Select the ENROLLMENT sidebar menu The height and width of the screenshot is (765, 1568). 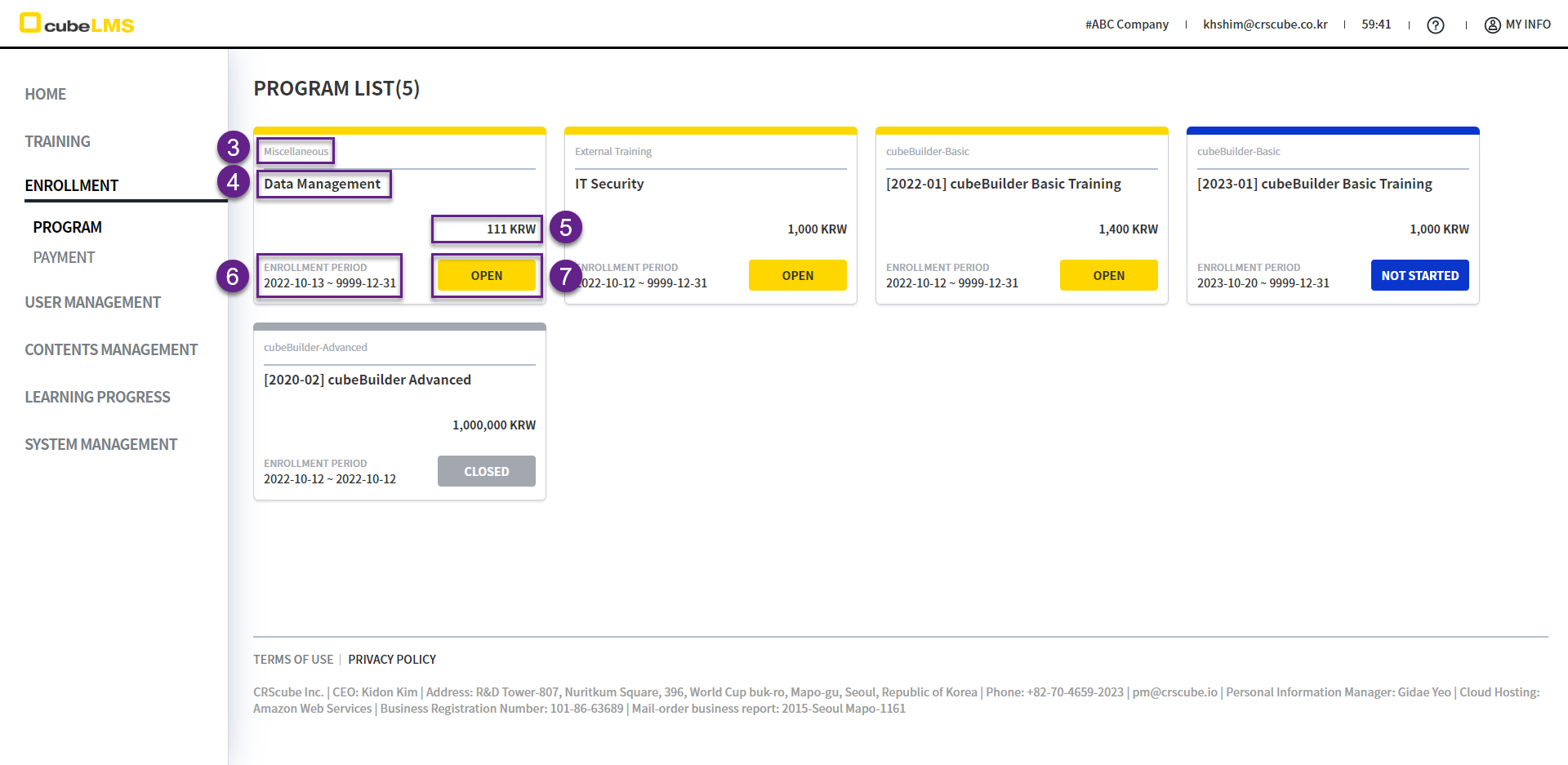[x=72, y=185]
